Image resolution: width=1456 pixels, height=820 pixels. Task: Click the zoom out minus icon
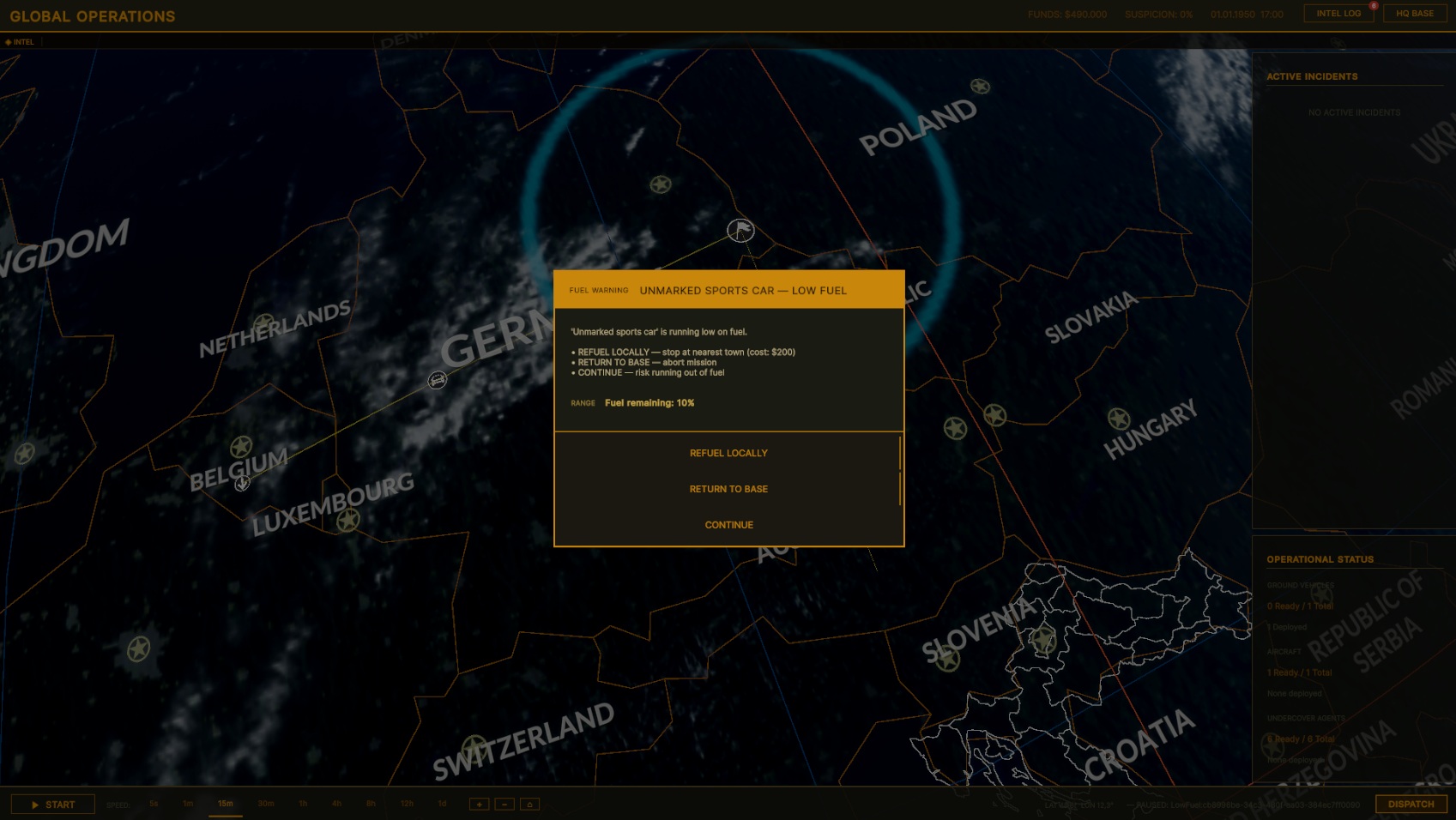[504, 804]
